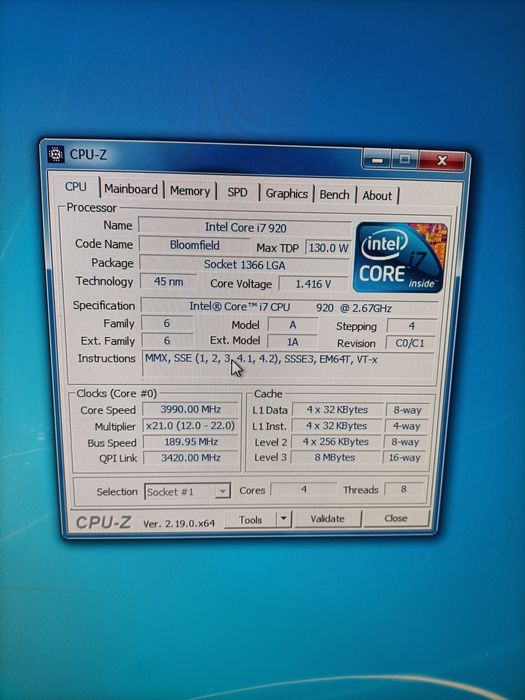525x700 pixels.
Task: Click the Max TDP value 130.0 W
Action: (x=328, y=248)
